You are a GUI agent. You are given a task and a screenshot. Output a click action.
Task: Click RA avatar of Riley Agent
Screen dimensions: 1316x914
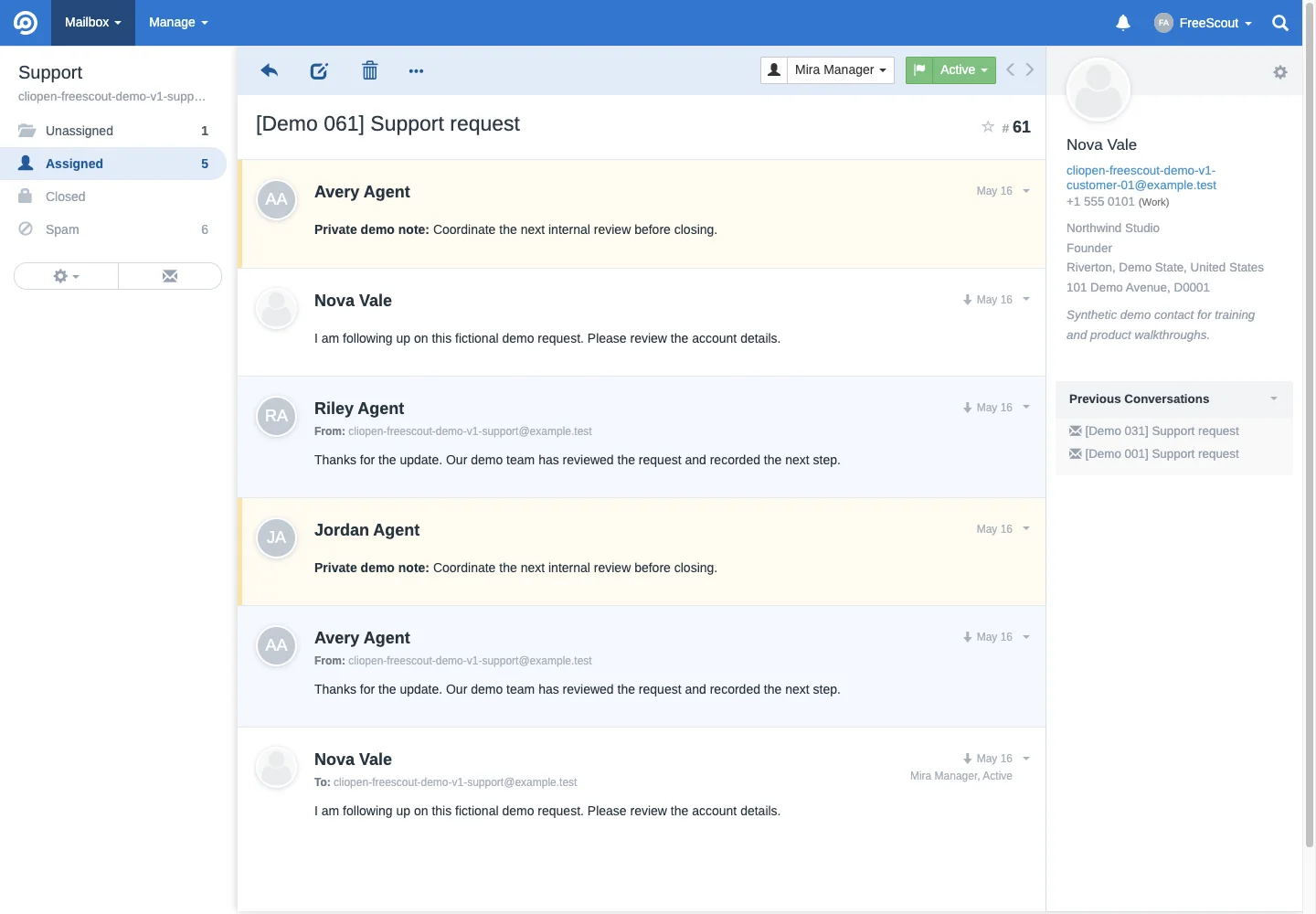276,417
